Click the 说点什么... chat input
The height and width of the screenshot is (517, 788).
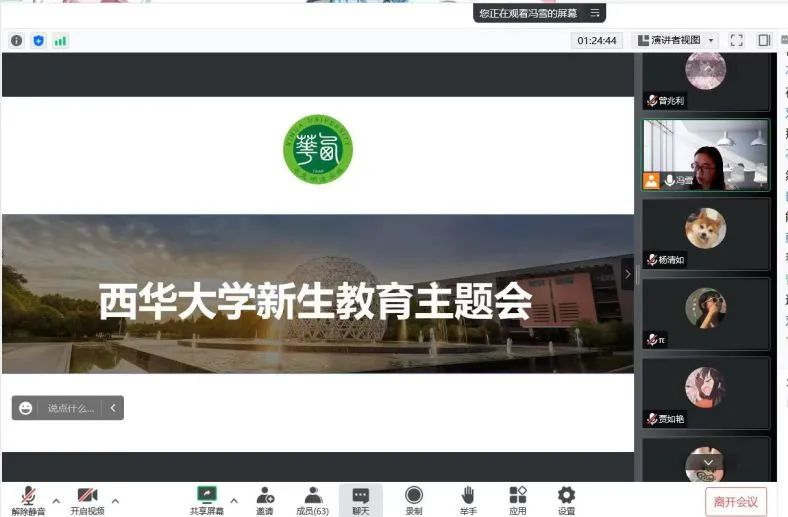(70, 408)
